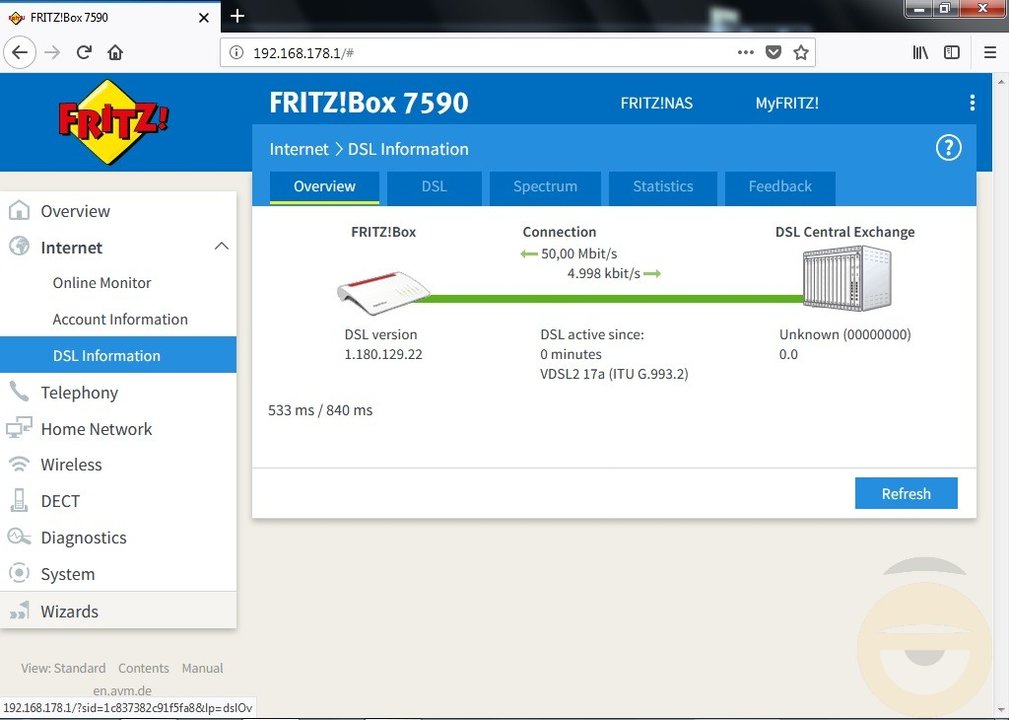Click the System icon in sidebar
The width and height of the screenshot is (1009, 720).
pos(19,573)
